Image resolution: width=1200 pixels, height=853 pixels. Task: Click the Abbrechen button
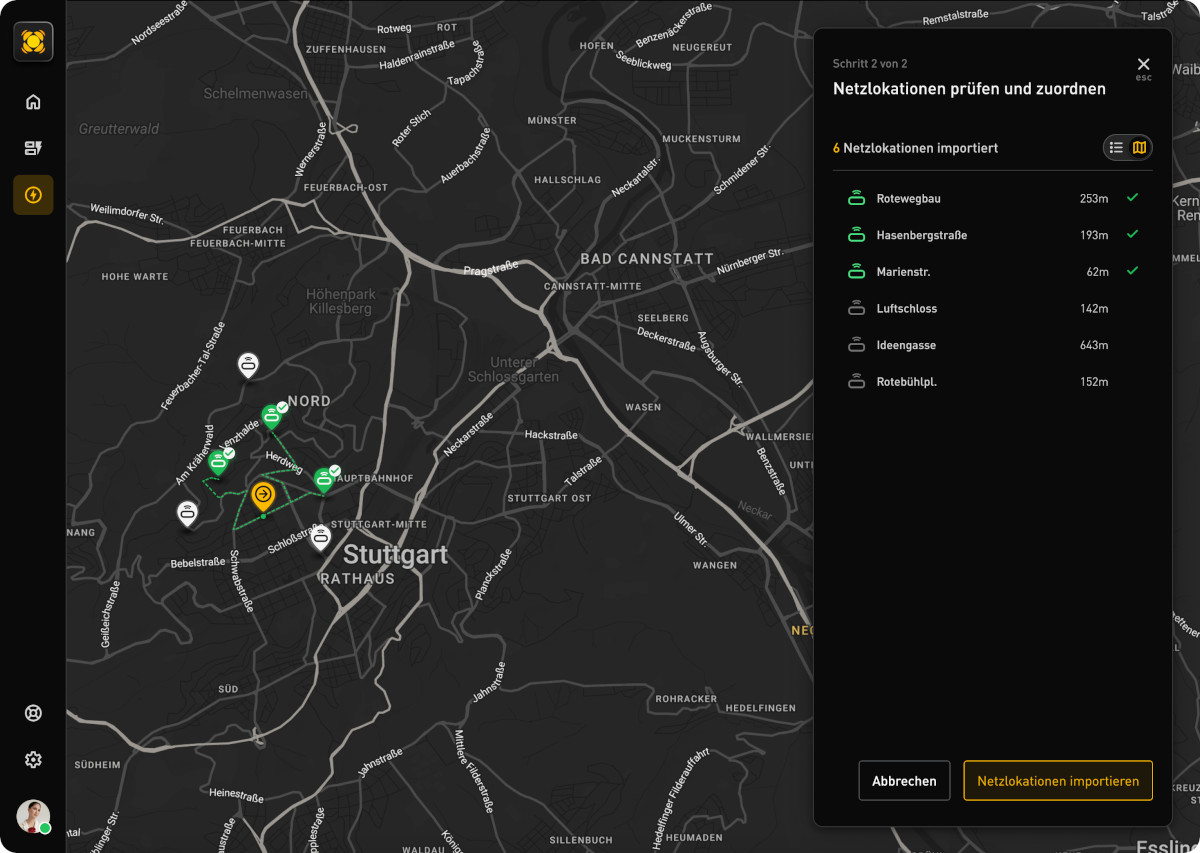coord(904,781)
